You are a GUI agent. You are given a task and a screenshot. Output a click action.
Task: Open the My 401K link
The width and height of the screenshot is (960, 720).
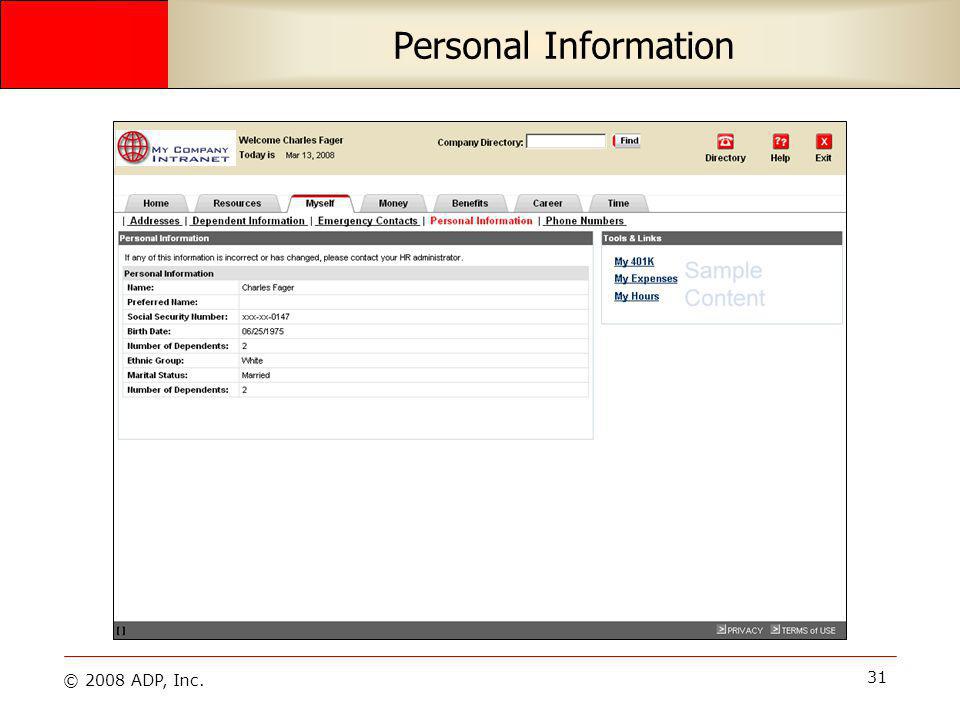634,261
